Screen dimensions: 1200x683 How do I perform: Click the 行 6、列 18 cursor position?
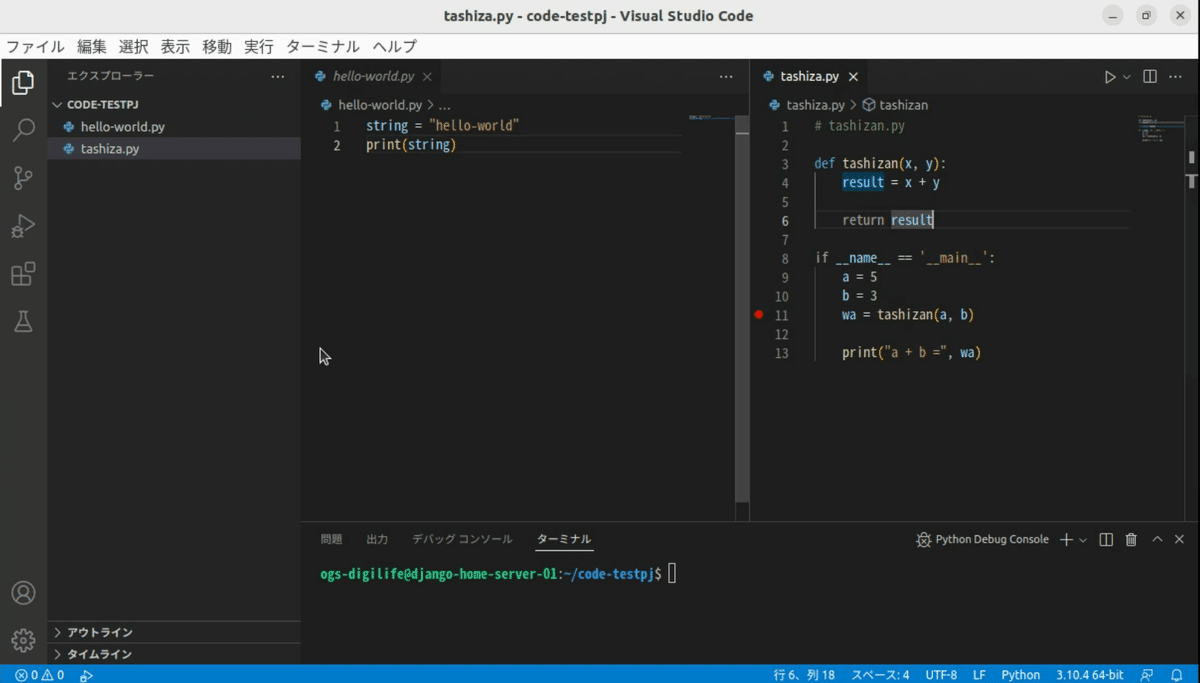(x=804, y=675)
